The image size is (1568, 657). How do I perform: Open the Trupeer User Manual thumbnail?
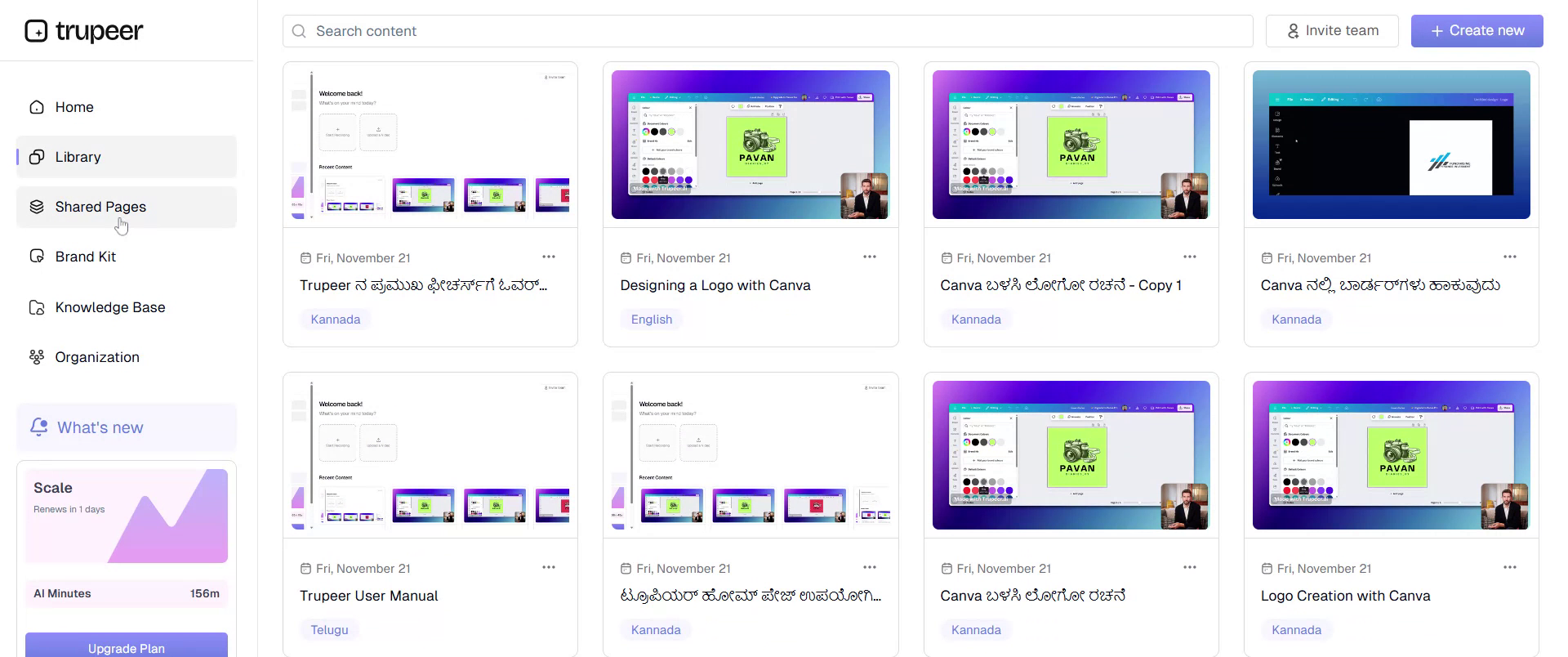(x=430, y=455)
